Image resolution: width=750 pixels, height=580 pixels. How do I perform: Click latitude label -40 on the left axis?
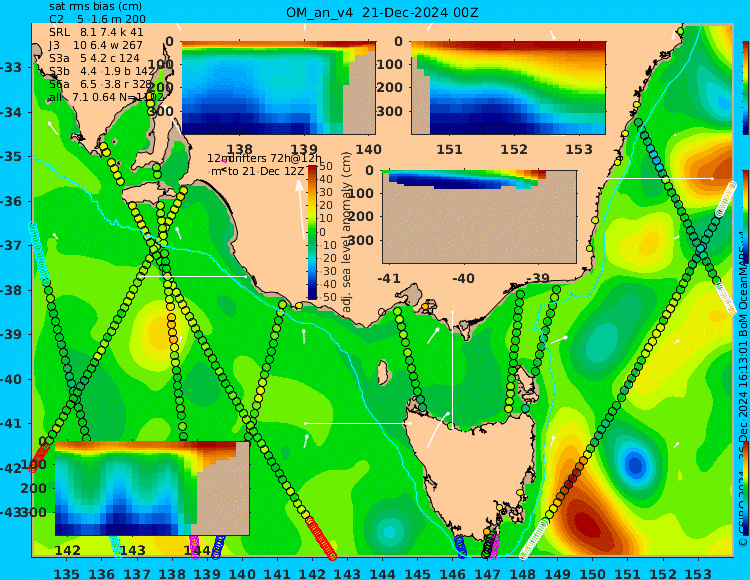click(10, 380)
